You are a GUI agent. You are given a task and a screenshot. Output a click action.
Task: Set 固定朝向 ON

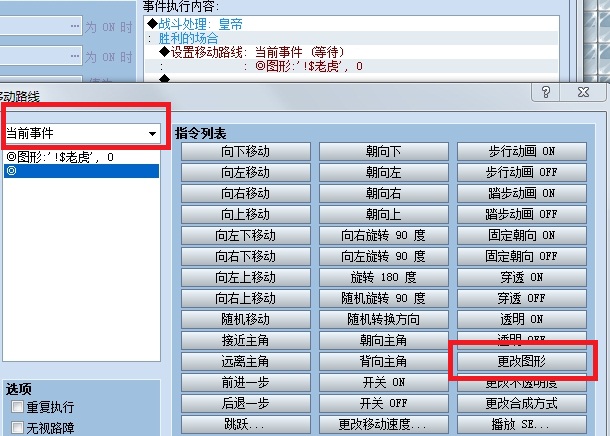pyautogui.click(x=522, y=235)
